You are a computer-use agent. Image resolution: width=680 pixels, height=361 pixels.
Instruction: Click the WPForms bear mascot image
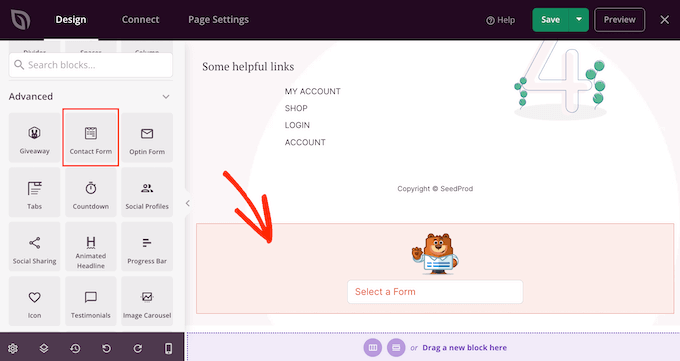435,254
